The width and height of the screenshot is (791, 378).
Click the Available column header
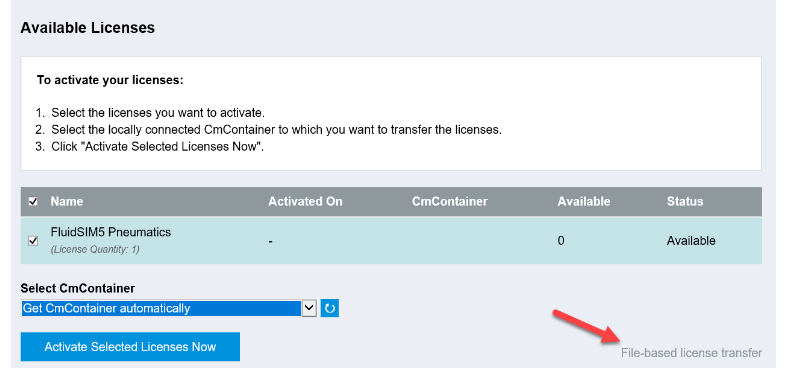click(584, 201)
